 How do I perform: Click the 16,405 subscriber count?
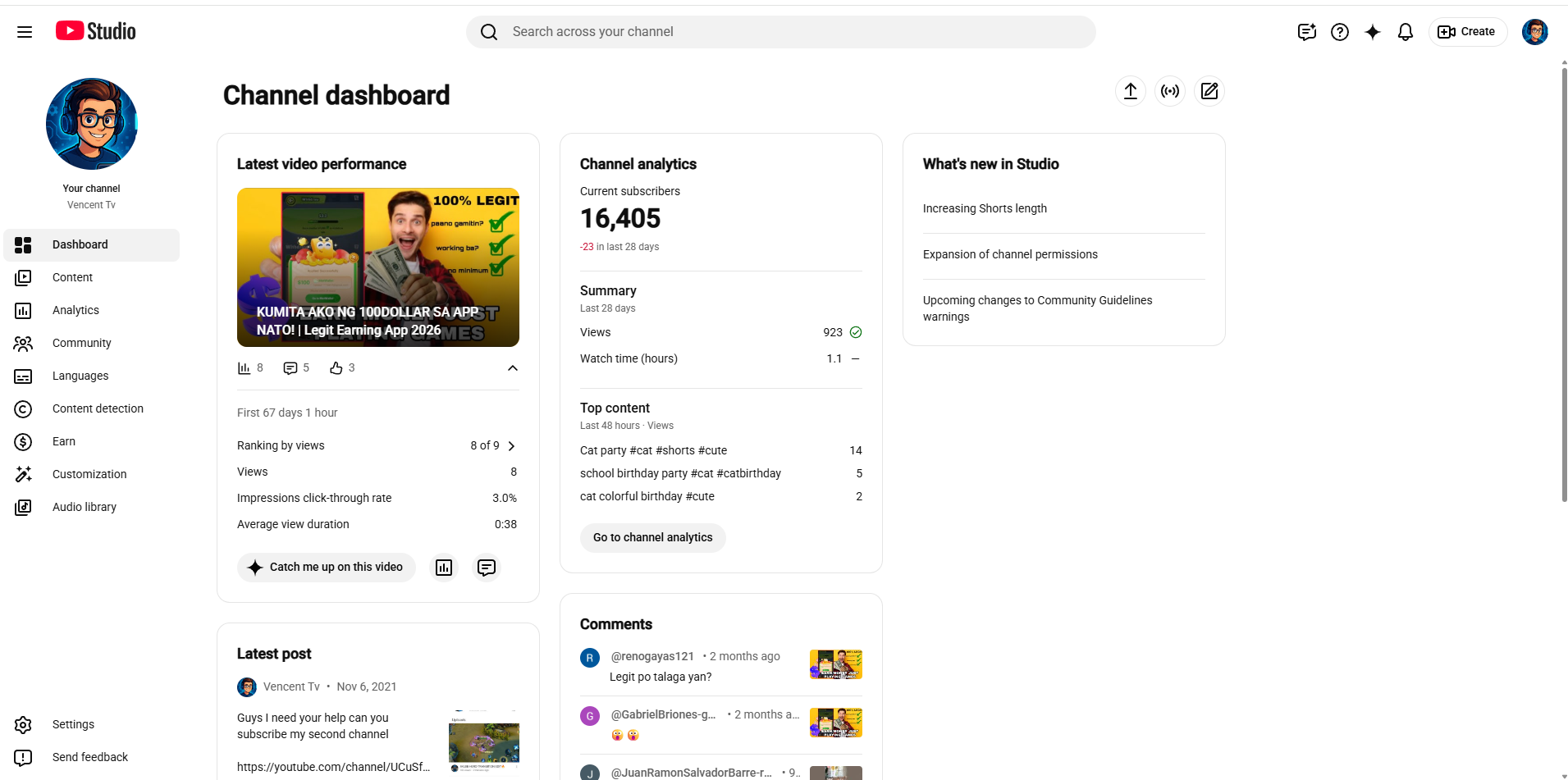pyautogui.click(x=620, y=219)
